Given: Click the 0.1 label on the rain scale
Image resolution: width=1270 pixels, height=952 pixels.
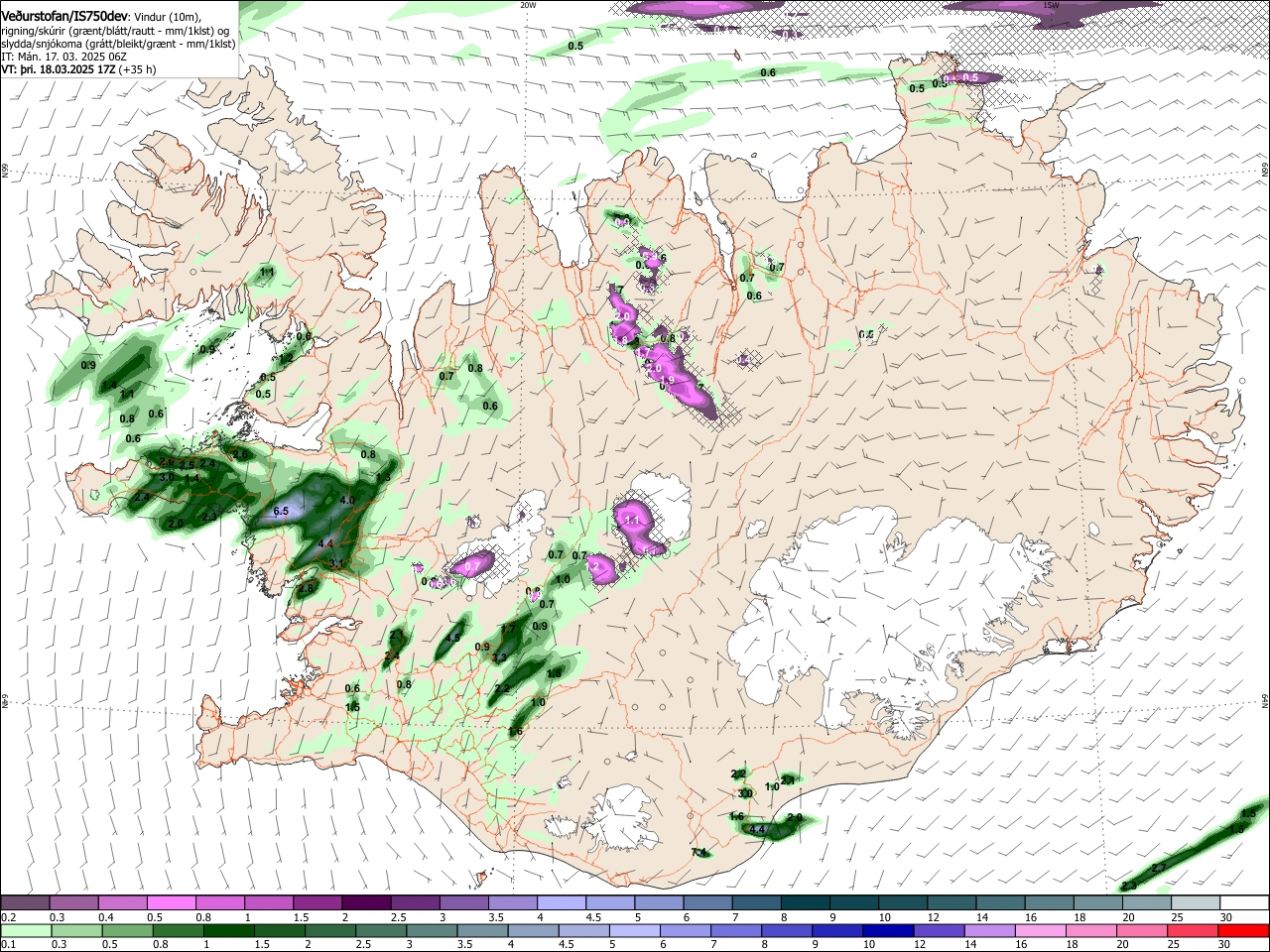Looking at the screenshot, I should coord(8,945).
